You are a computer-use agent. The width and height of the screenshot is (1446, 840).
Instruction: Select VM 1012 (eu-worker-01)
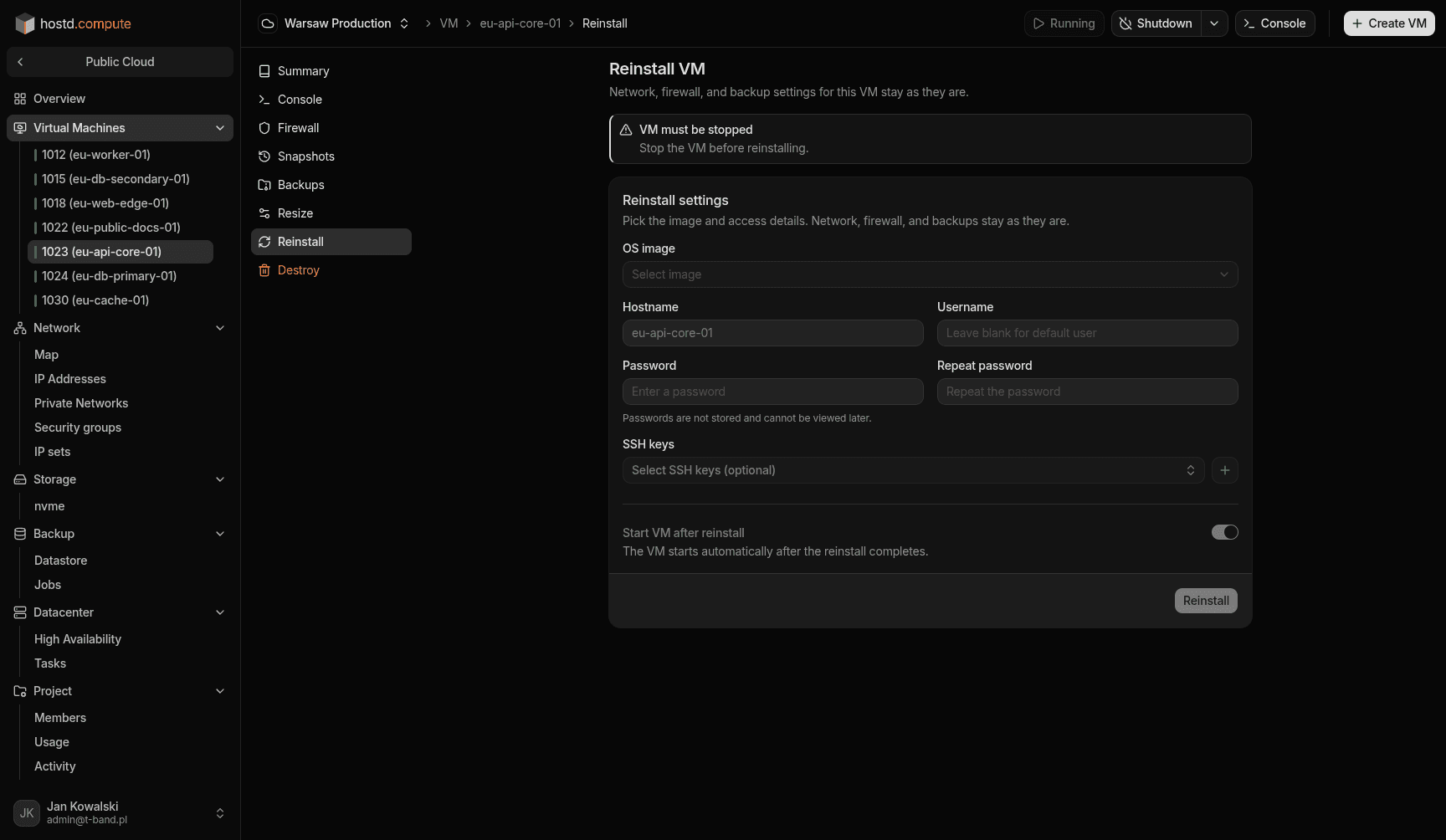pyautogui.click(x=120, y=155)
